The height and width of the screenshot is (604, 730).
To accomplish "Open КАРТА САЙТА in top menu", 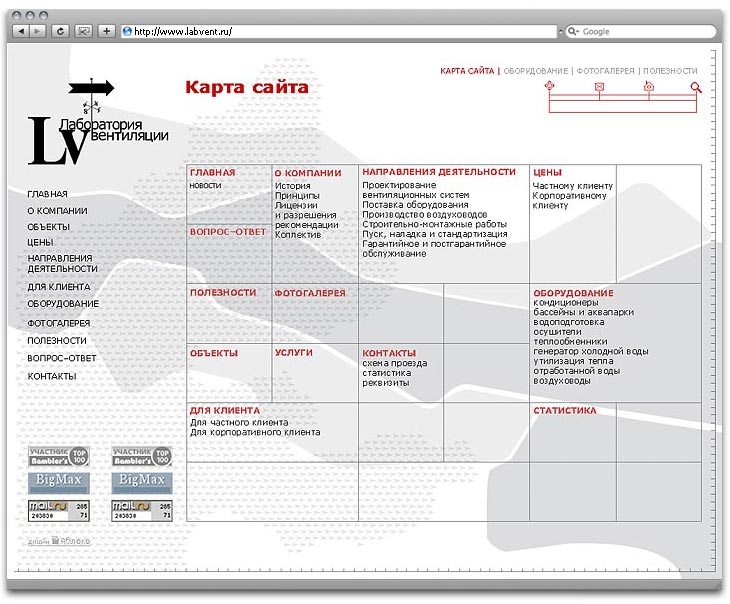I will coord(466,71).
